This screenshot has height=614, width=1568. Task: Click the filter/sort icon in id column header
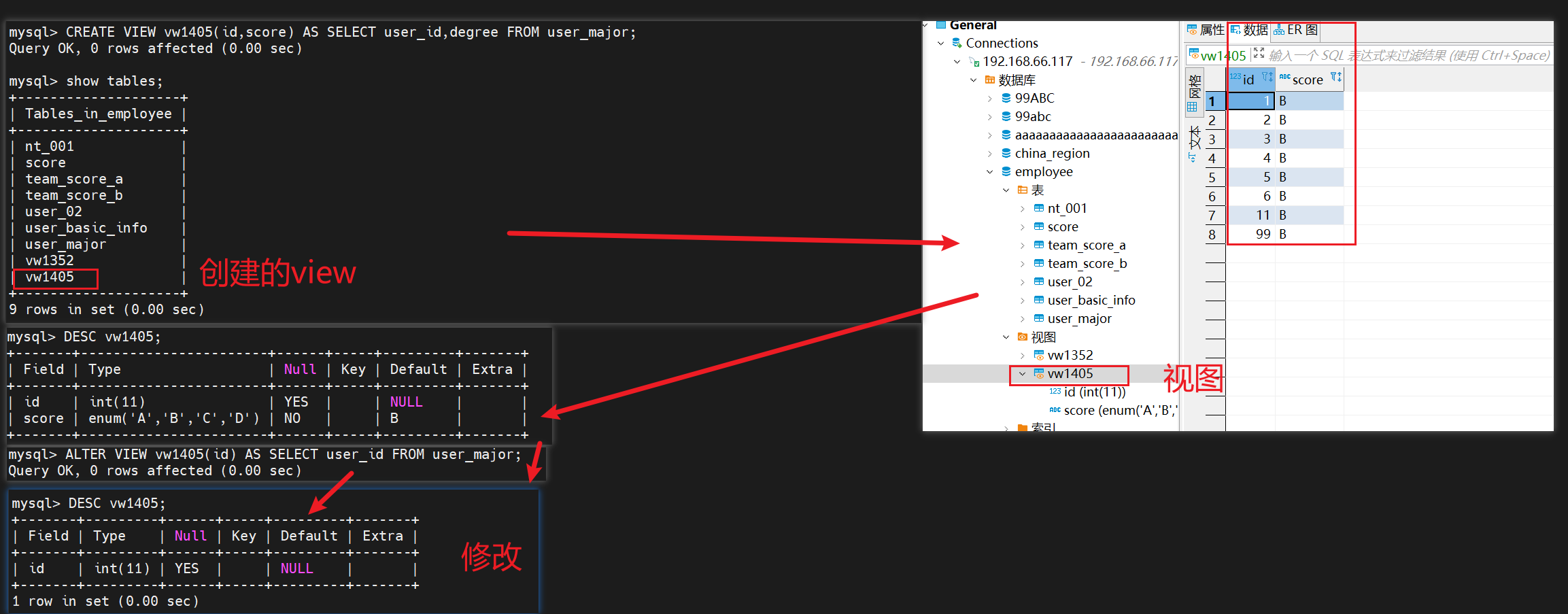tap(1267, 77)
